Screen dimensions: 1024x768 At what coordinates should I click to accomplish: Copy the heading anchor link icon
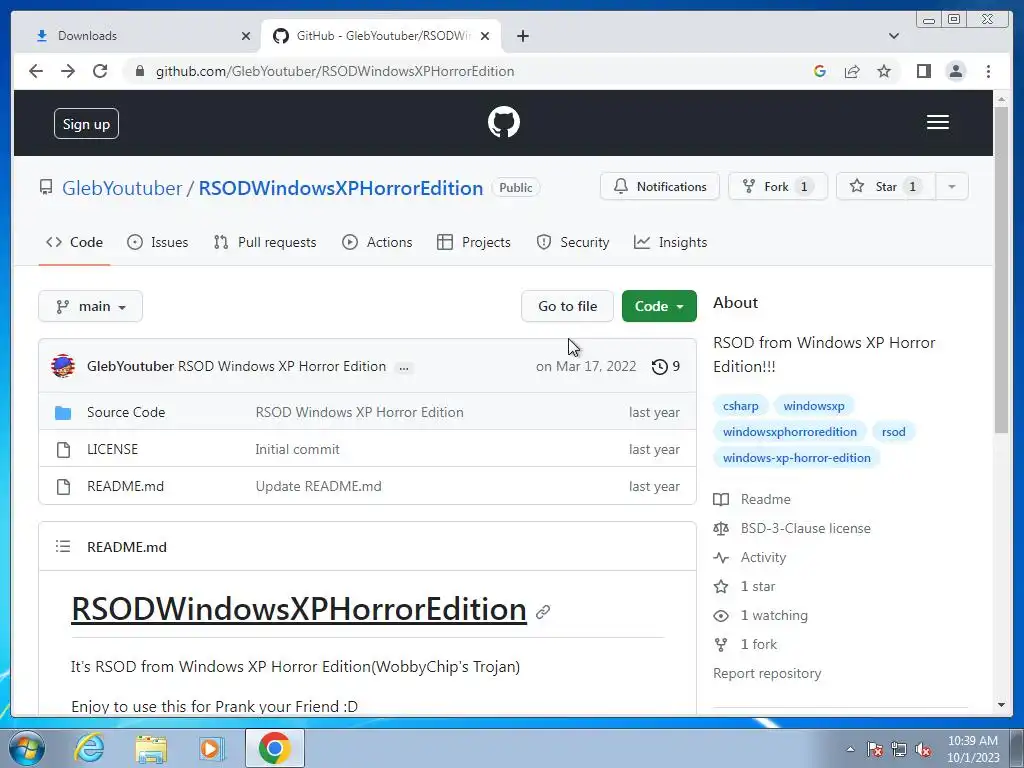[543, 611]
